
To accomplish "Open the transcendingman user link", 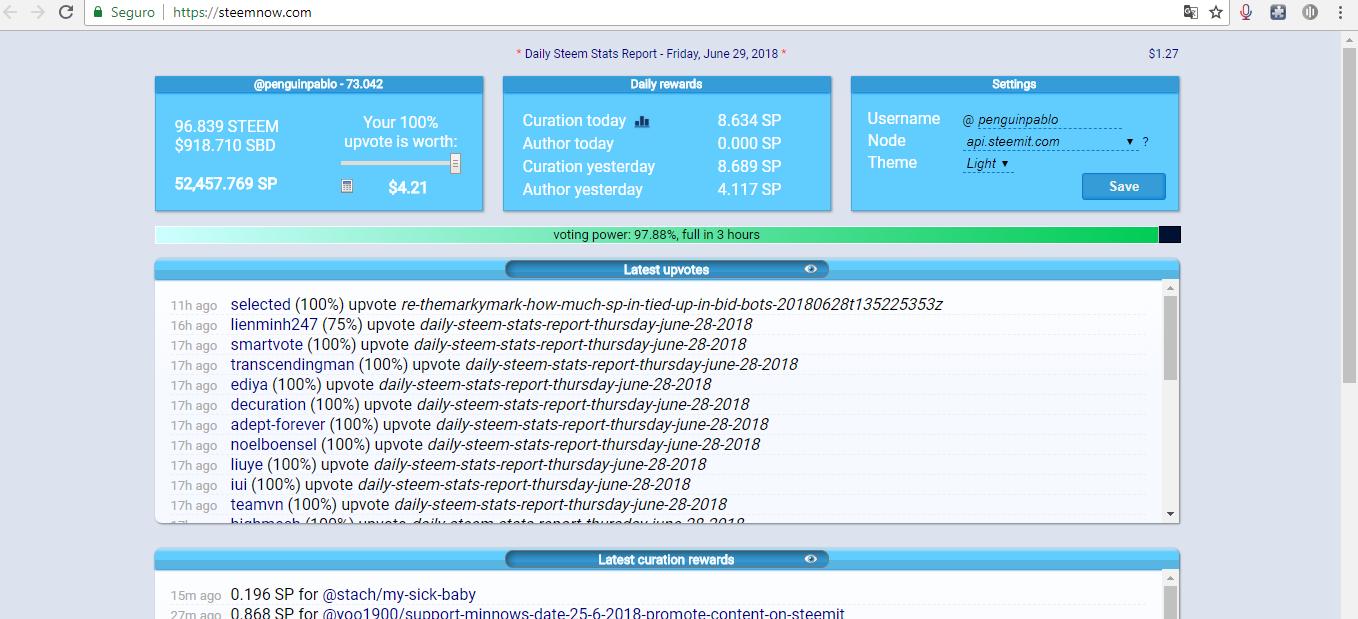I will [293, 364].
